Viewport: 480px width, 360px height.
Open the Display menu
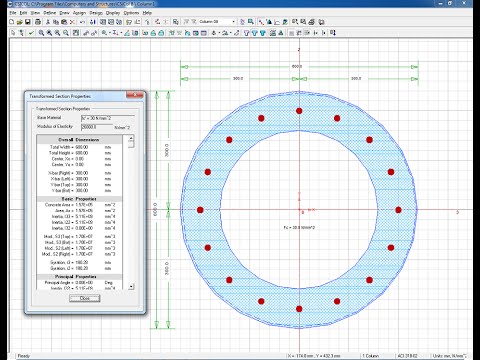click(x=113, y=13)
